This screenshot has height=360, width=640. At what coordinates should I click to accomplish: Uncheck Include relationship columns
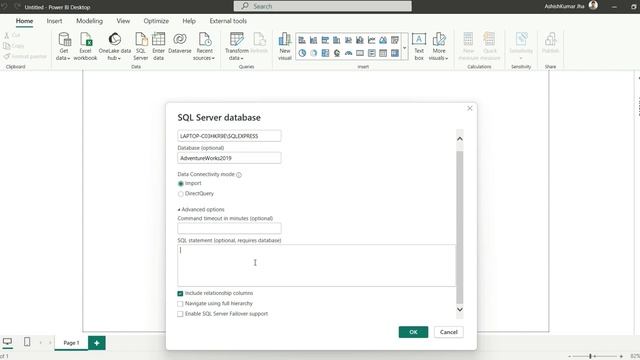coord(180,293)
